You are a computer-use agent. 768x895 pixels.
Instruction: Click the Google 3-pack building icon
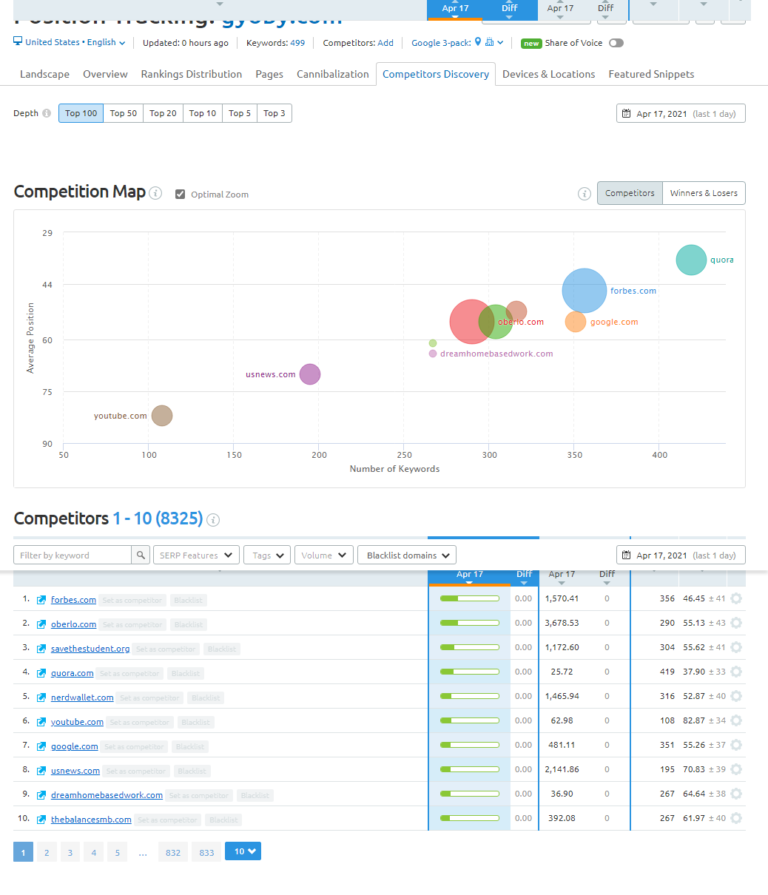click(490, 42)
